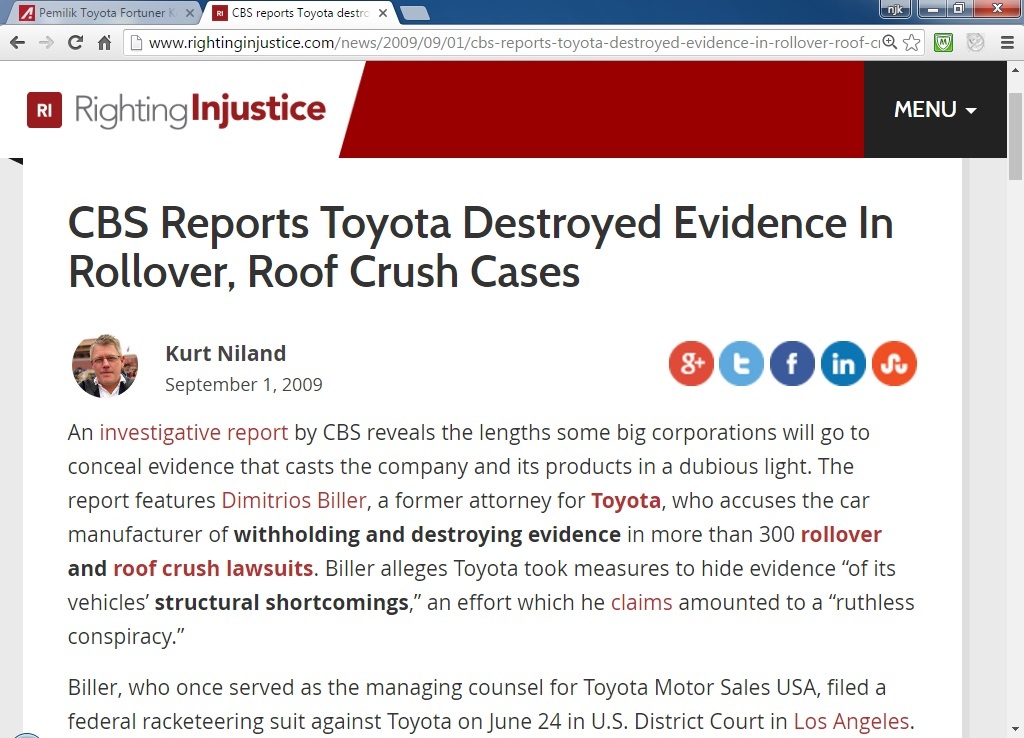Open the rollover link
The image size is (1024, 738).
[841, 534]
